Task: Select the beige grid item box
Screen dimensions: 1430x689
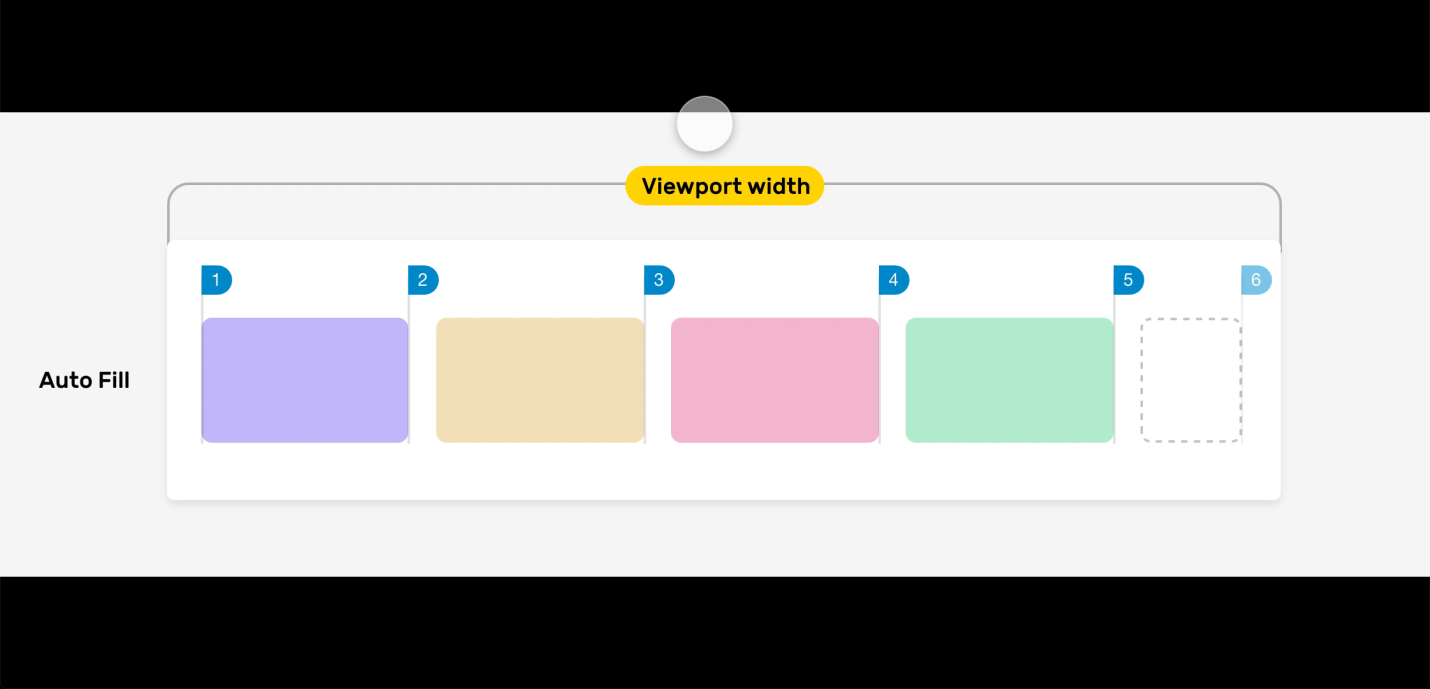Action: pyautogui.click(x=540, y=380)
